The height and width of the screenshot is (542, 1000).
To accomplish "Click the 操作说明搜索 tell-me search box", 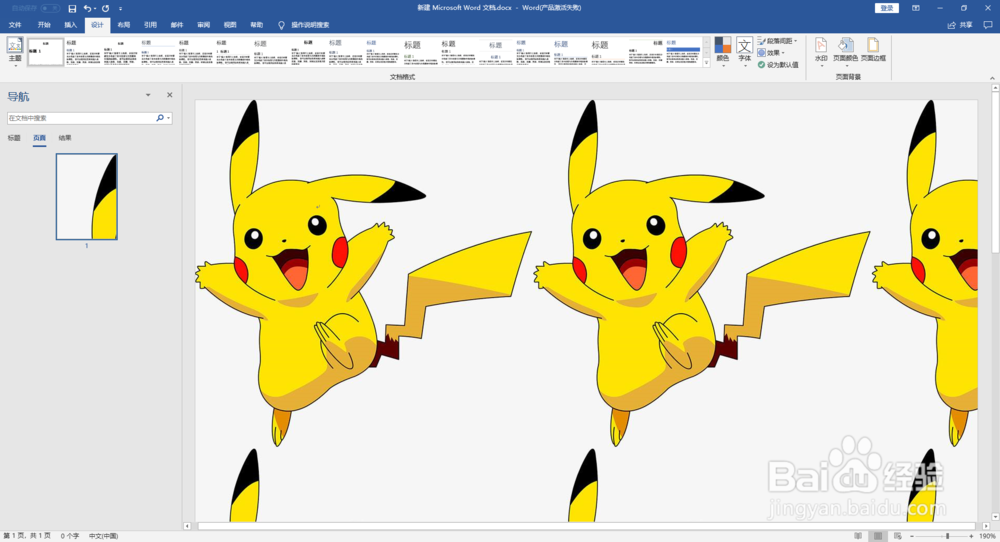I will [x=310, y=25].
